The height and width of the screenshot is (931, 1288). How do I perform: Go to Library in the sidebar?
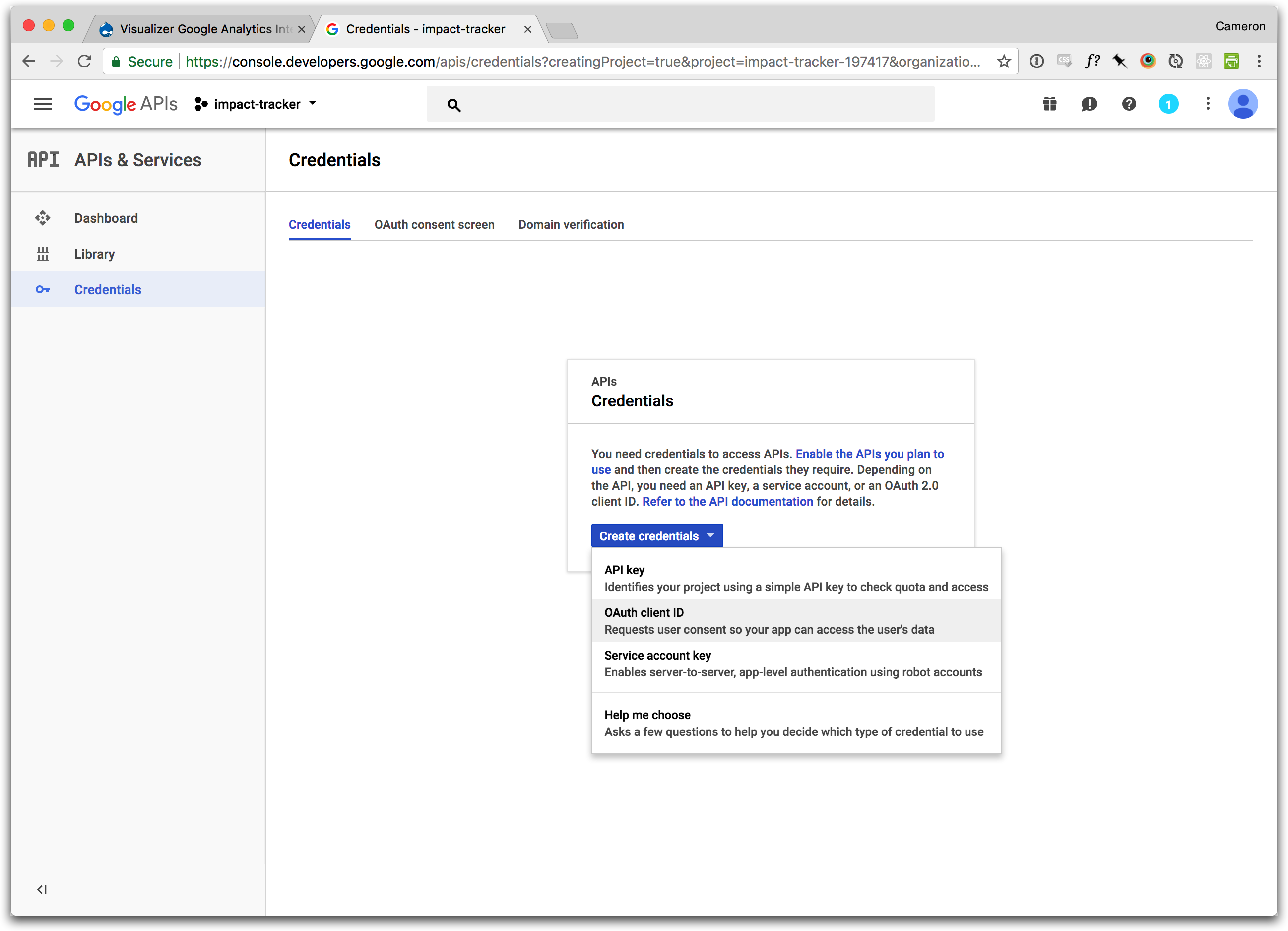pyautogui.click(x=94, y=254)
